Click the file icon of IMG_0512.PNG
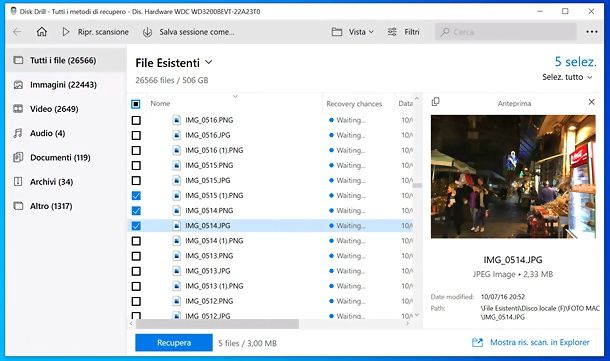Viewport: 610px width, 361px height. pos(177,301)
